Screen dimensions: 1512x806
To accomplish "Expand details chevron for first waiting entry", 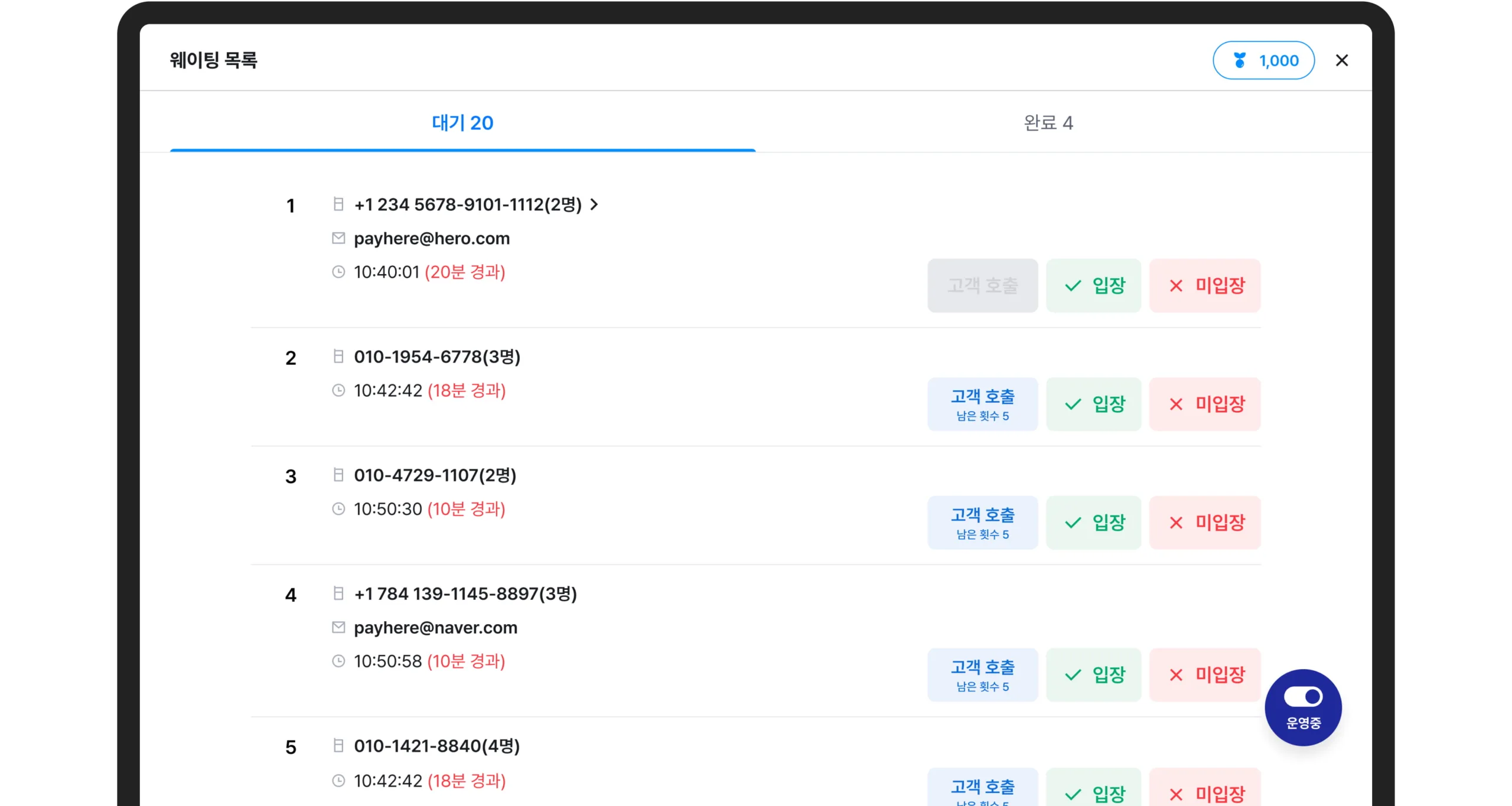I will (594, 204).
